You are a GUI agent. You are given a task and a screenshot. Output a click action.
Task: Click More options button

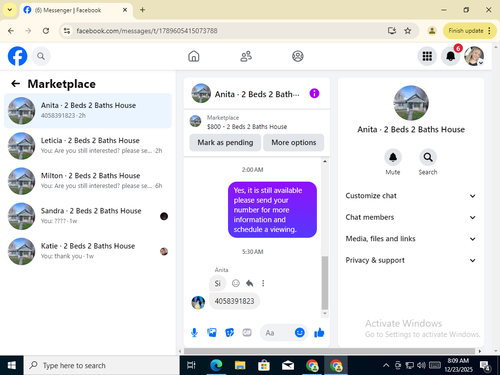[294, 143]
